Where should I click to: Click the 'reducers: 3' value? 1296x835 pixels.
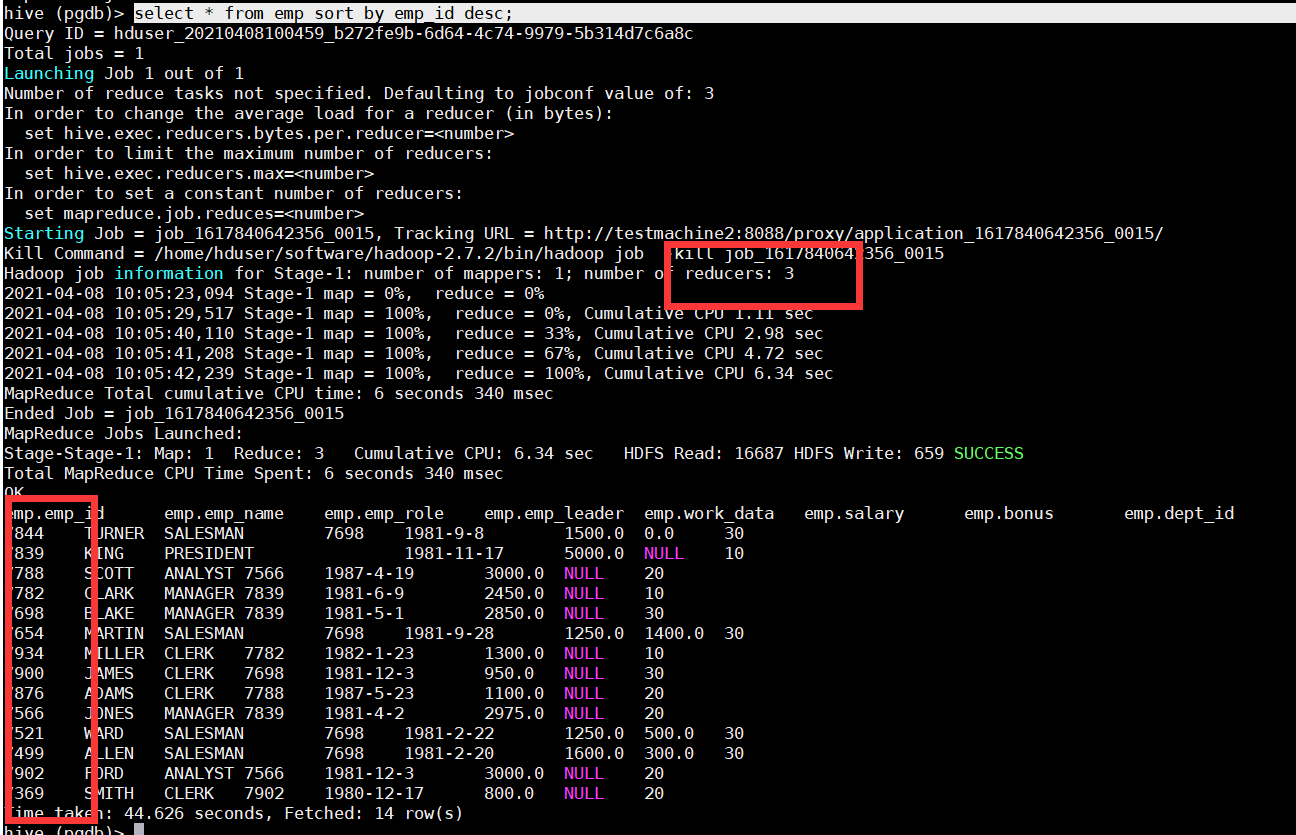pos(739,273)
